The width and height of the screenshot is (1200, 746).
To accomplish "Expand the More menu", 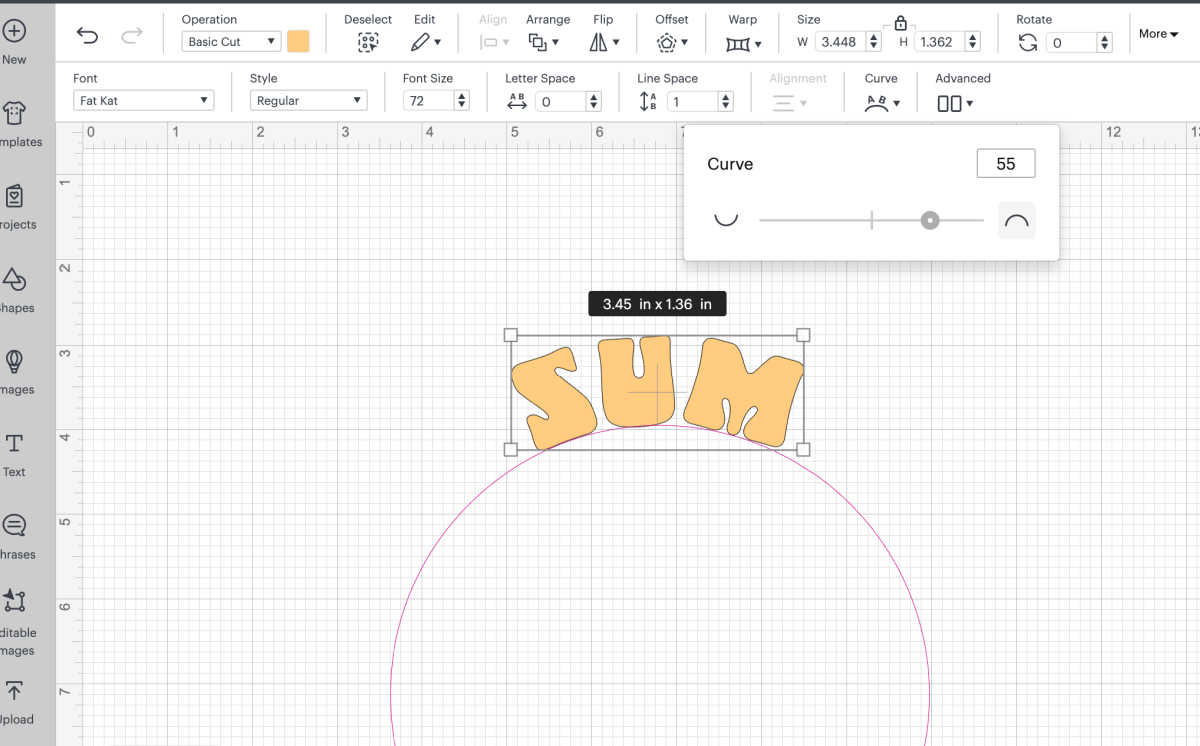I will tap(1159, 34).
